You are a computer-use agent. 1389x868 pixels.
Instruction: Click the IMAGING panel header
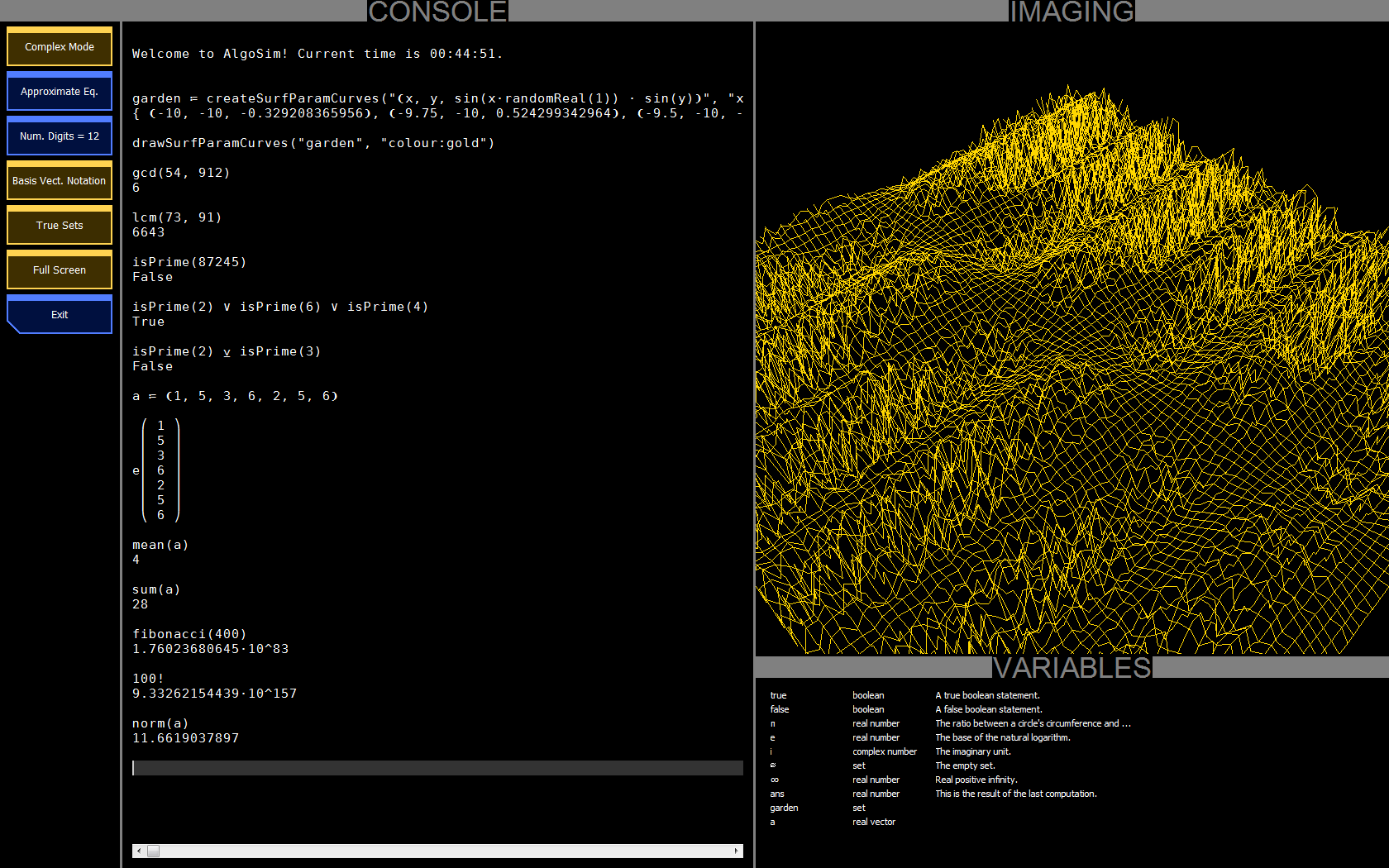(1072, 11)
